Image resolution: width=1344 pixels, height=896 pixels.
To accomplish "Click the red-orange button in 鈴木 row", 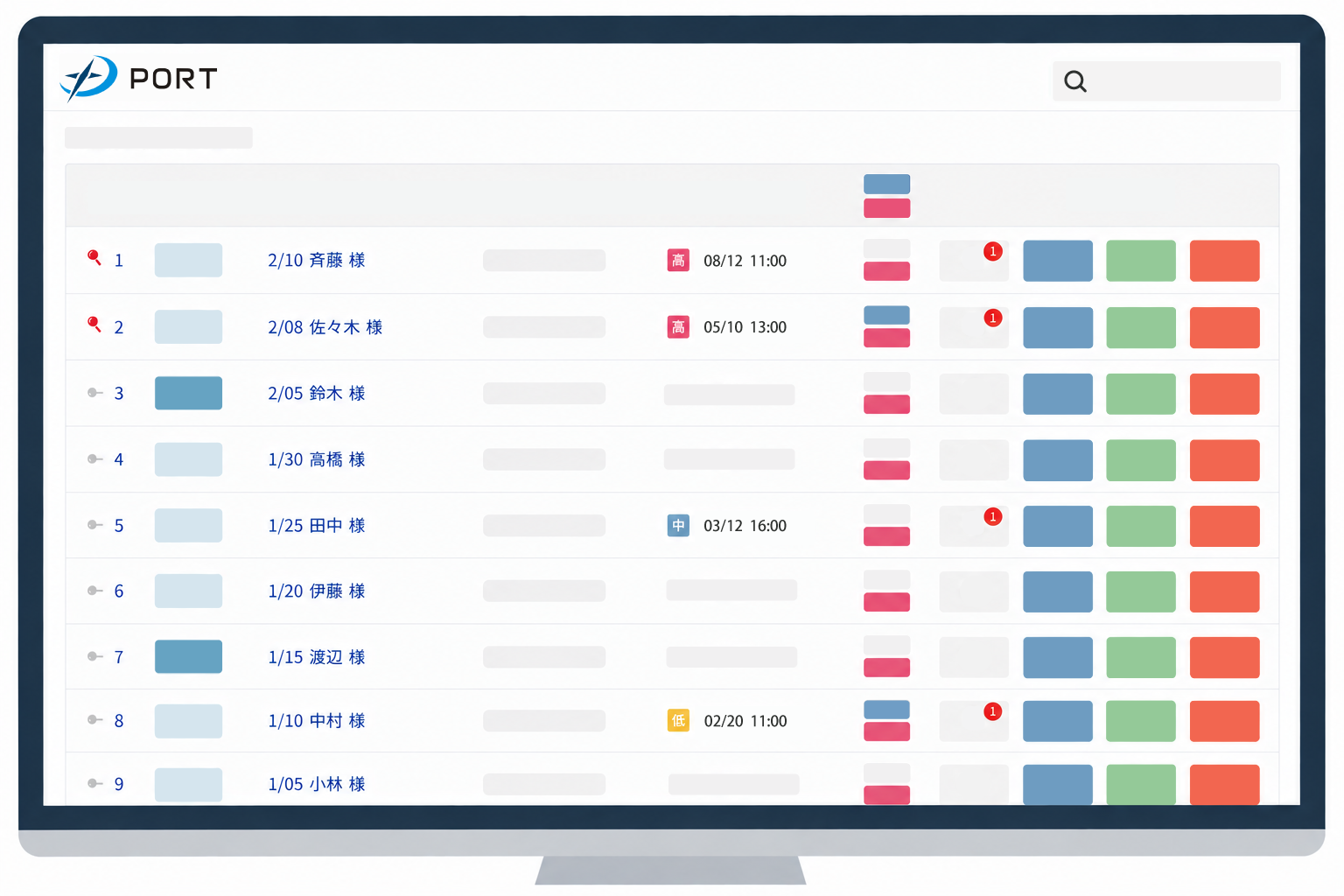I will 1225,394.
